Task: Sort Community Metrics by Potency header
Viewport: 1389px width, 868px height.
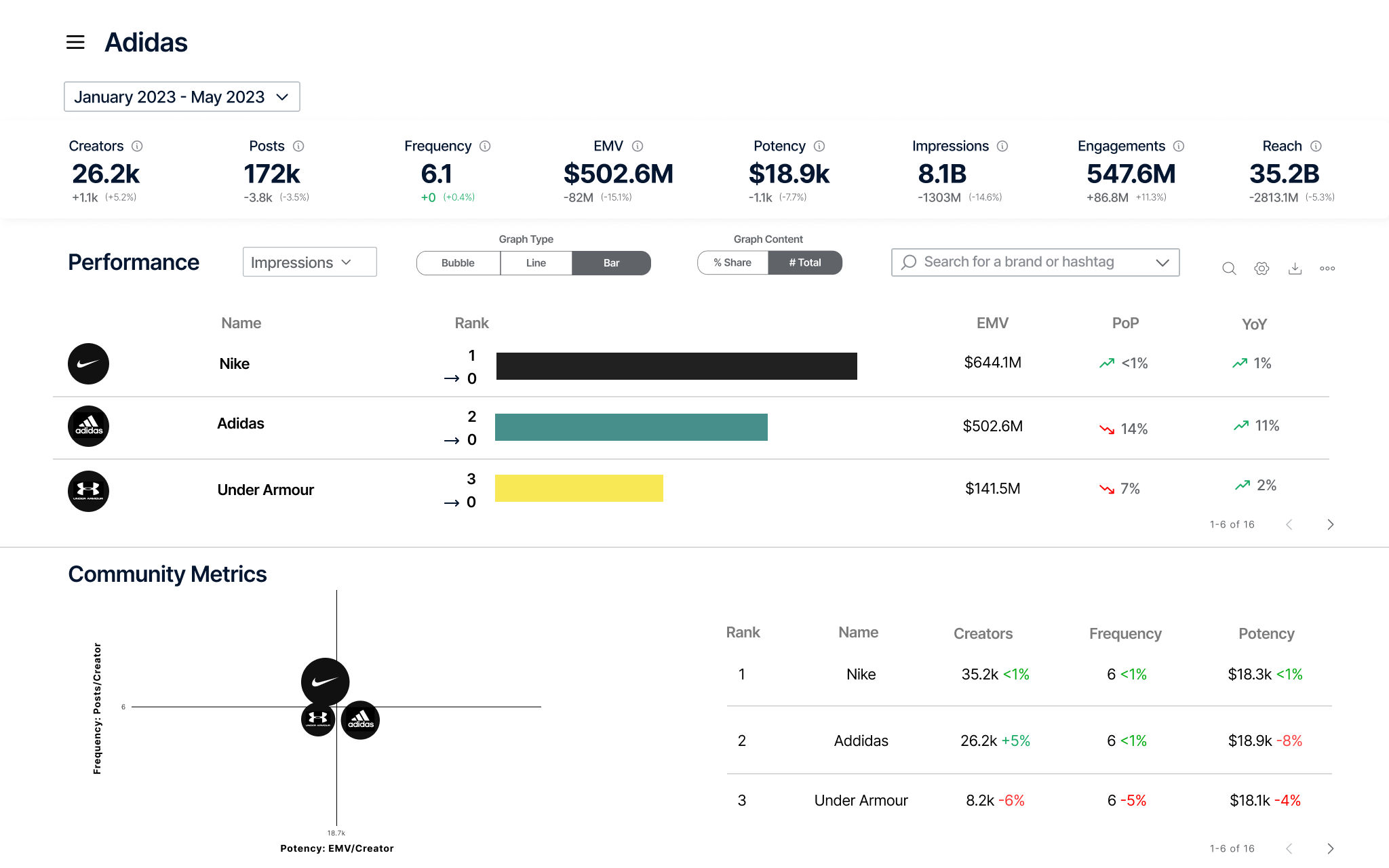Action: pos(1266,633)
